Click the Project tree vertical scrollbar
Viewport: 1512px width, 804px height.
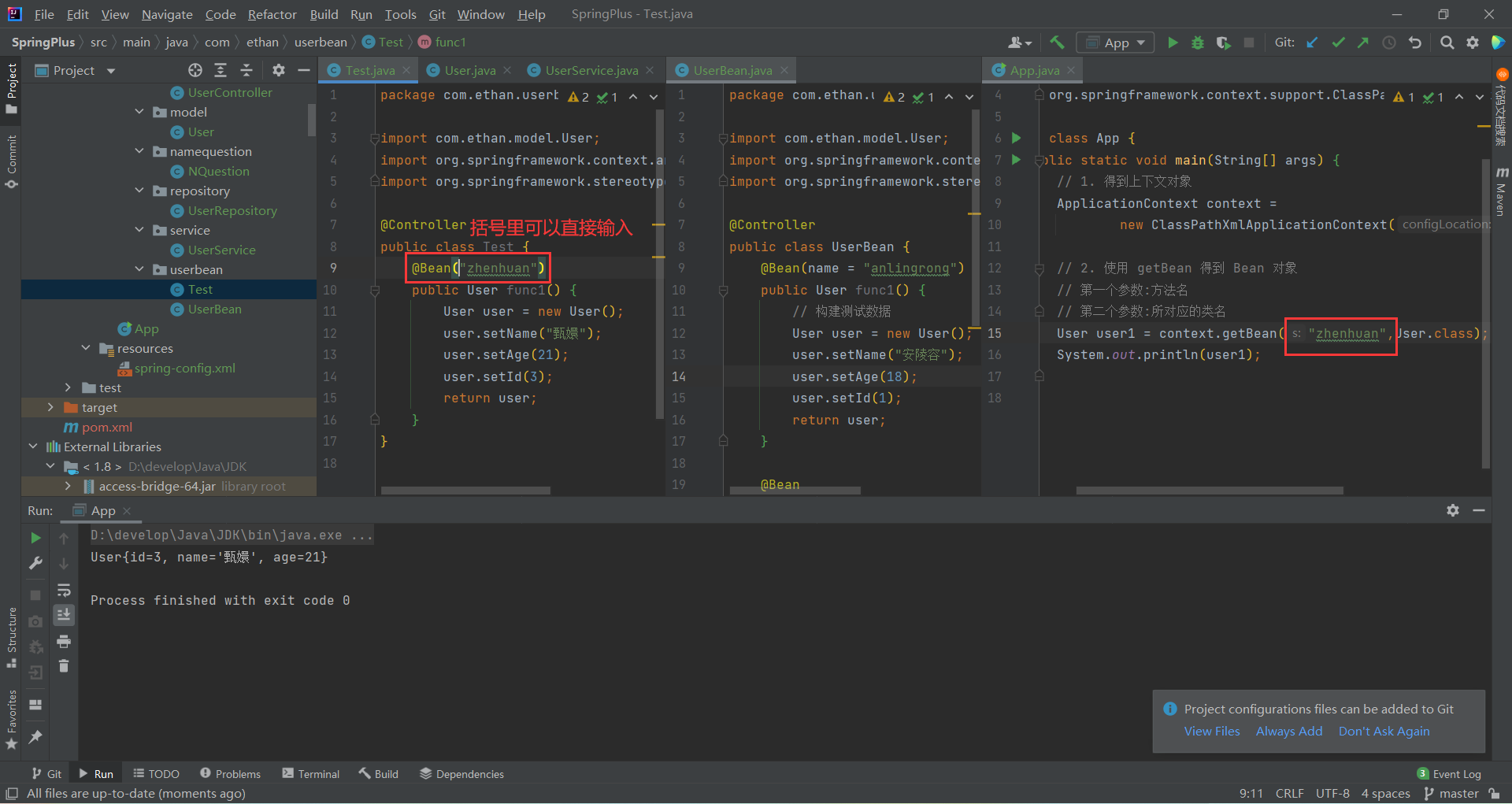point(311,120)
